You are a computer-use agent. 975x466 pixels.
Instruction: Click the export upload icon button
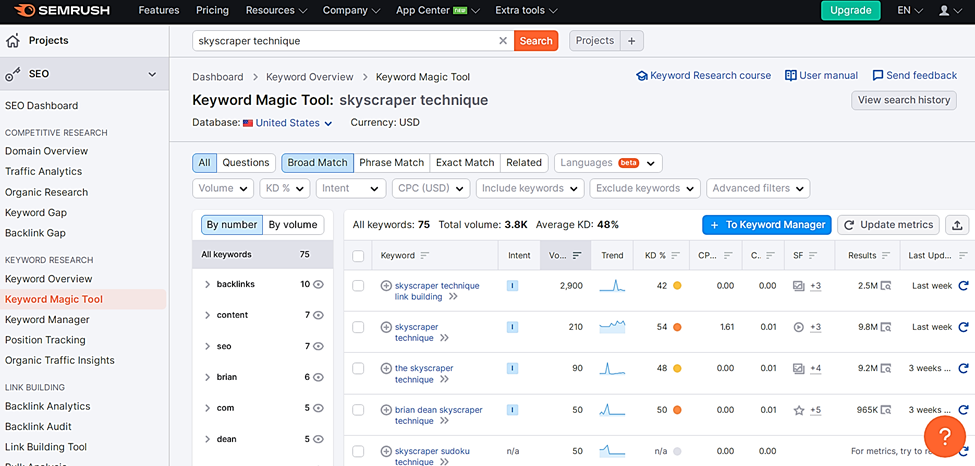(957, 225)
